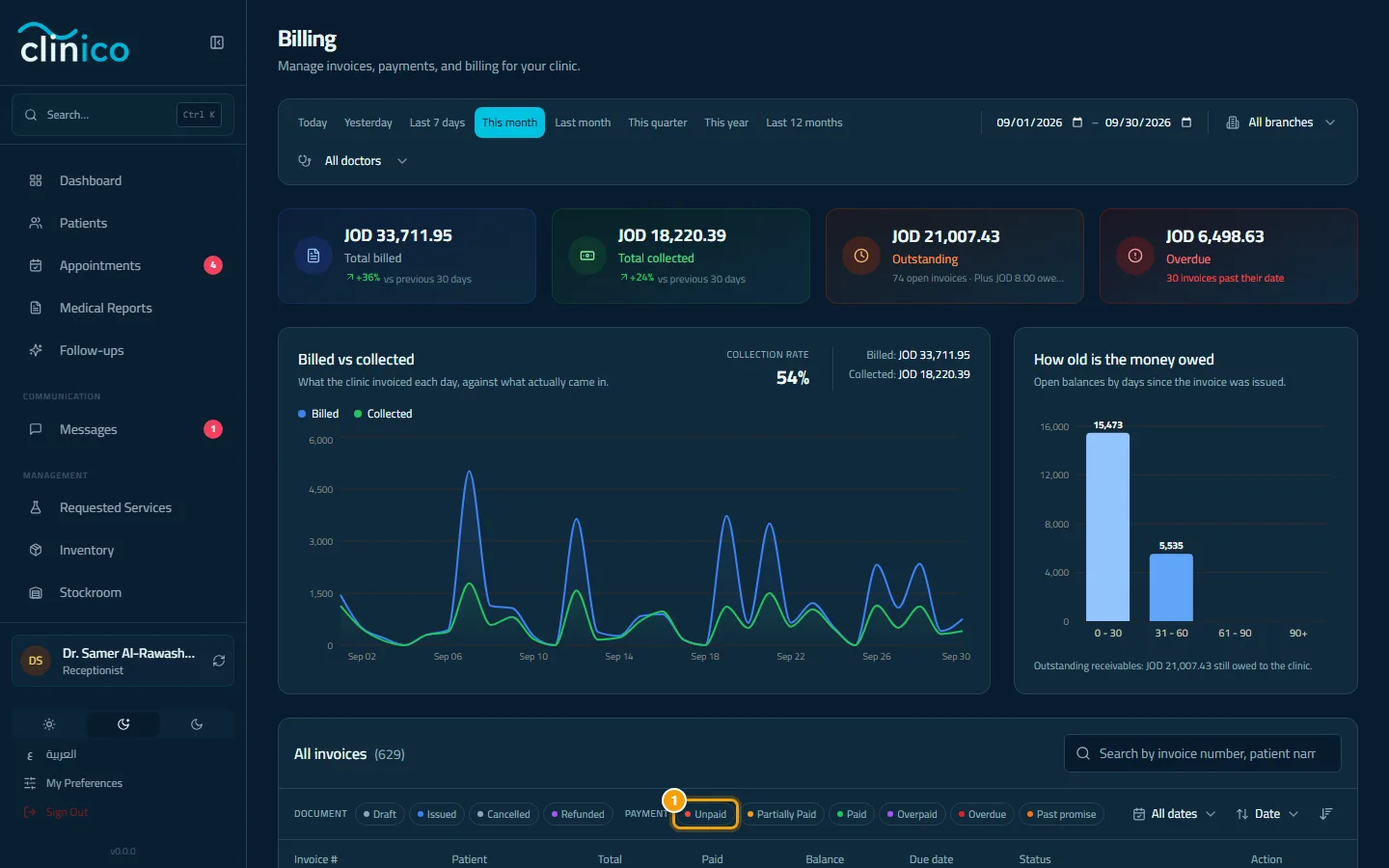Open Messages in the sidebar
Viewport: 1389px width, 868px height.
(123, 429)
